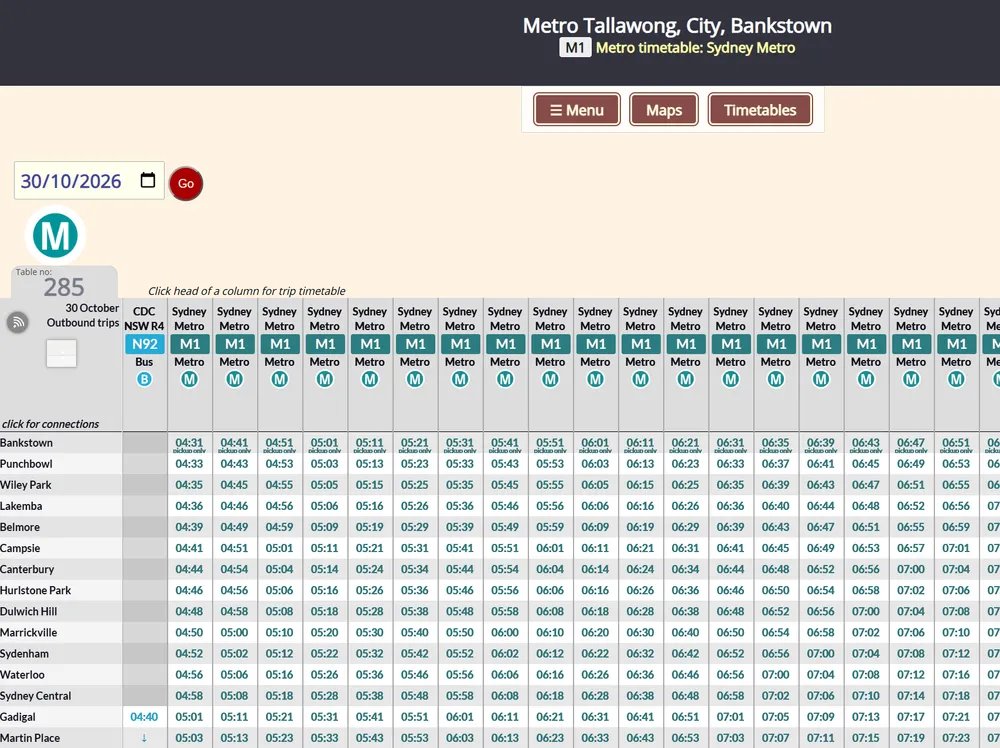Image resolution: width=1000 pixels, height=748 pixels.
Task: Open M1 badge of the 05:01 Bankstown trip
Action: point(325,344)
